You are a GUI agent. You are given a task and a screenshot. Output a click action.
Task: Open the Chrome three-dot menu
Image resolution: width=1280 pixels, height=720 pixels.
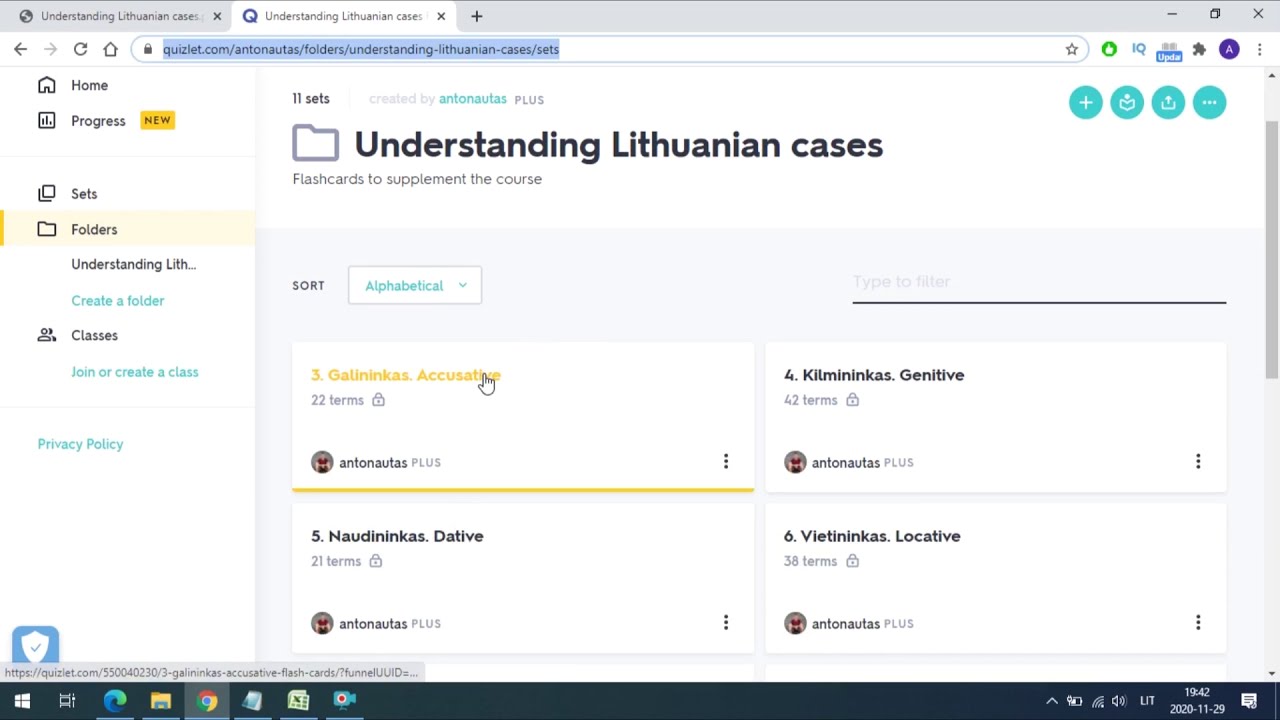click(1259, 49)
